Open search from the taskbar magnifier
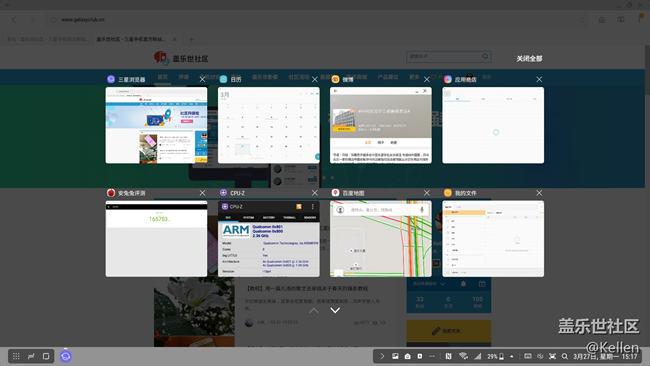Viewport: 650px width, 366px height. 565,356
